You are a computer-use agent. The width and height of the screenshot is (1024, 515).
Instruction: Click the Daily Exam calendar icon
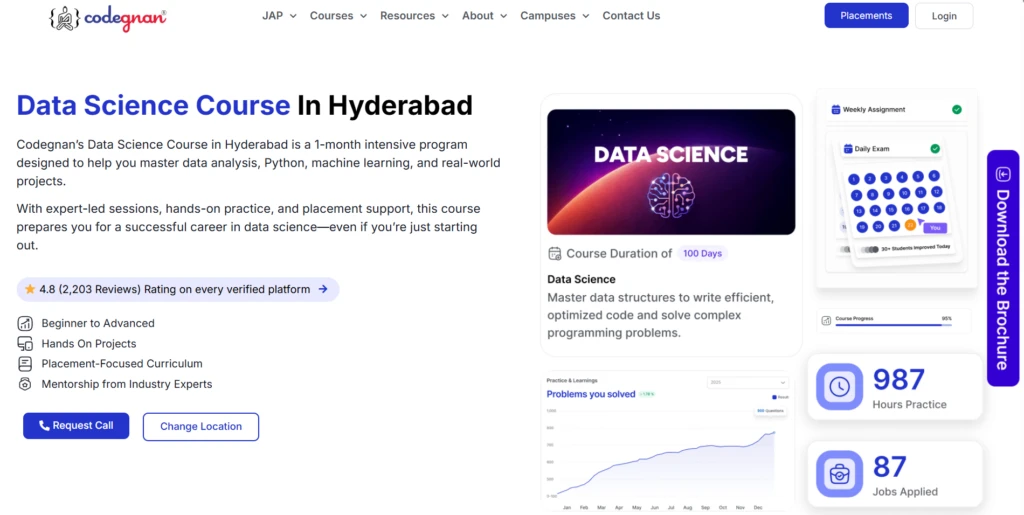(x=848, y=149)
